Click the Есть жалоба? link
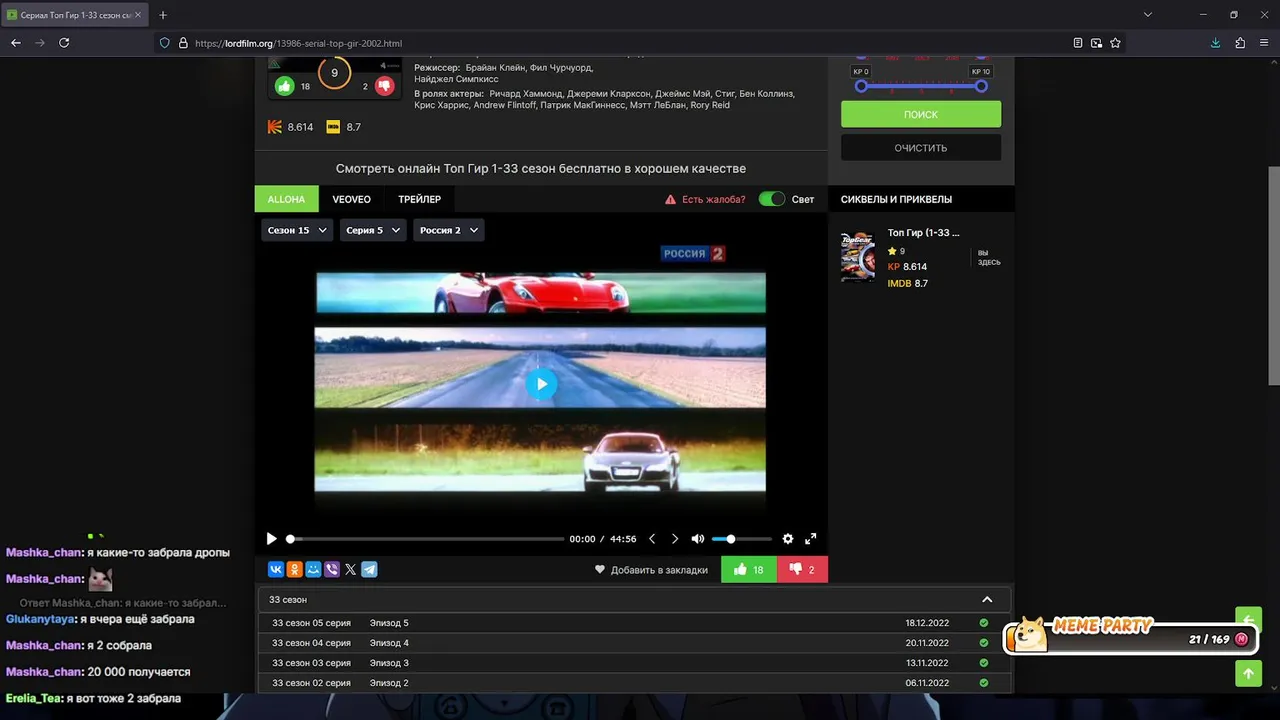Viewport: 1280px width, 720px height. click(705, 199)
